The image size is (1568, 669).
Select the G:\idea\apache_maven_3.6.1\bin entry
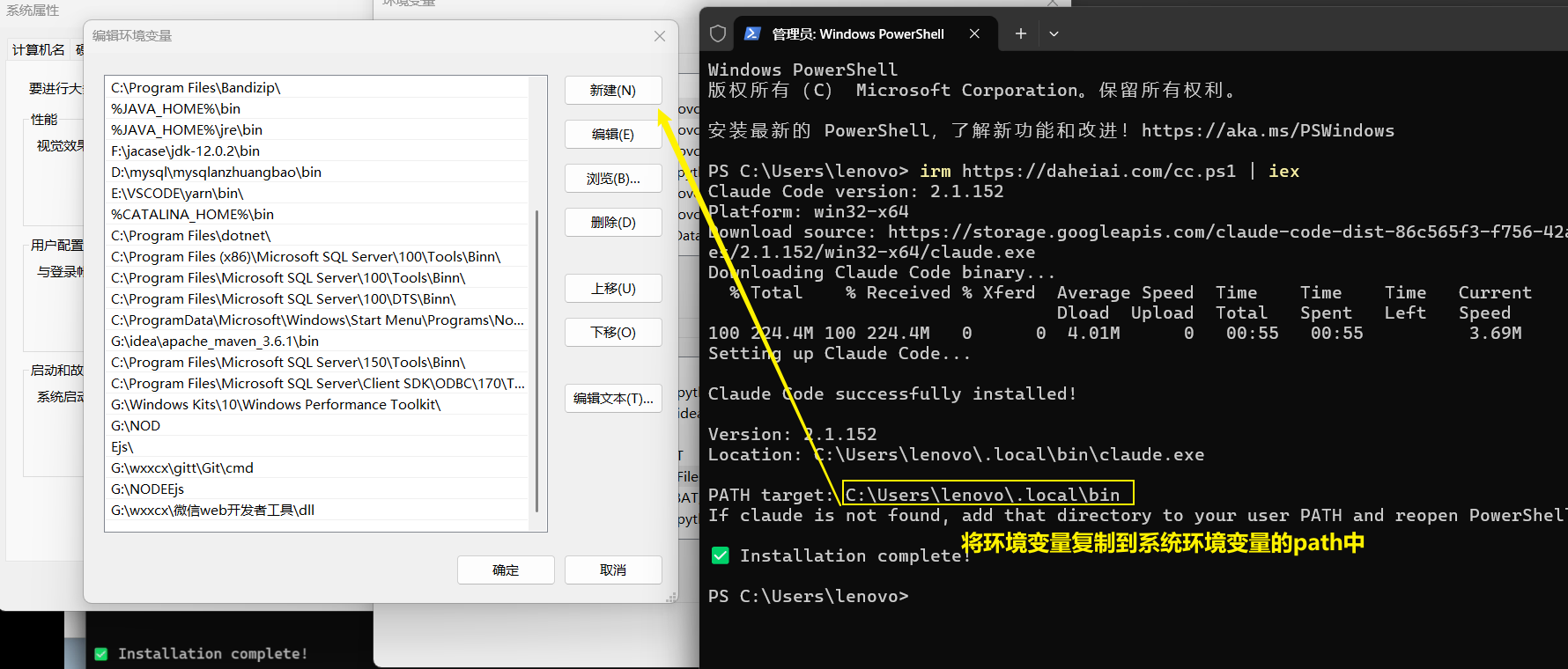[x=317, y=342]
